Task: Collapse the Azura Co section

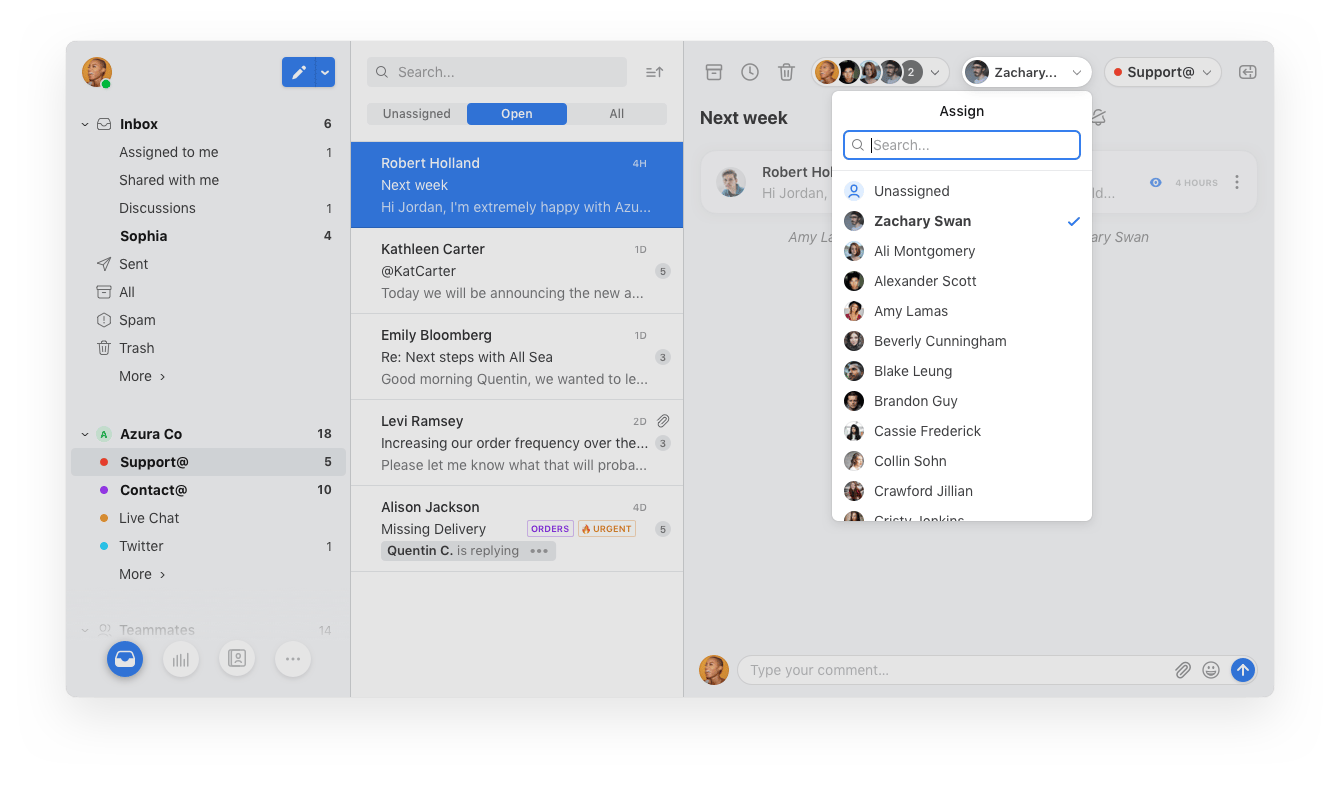Action: (85, 433)
